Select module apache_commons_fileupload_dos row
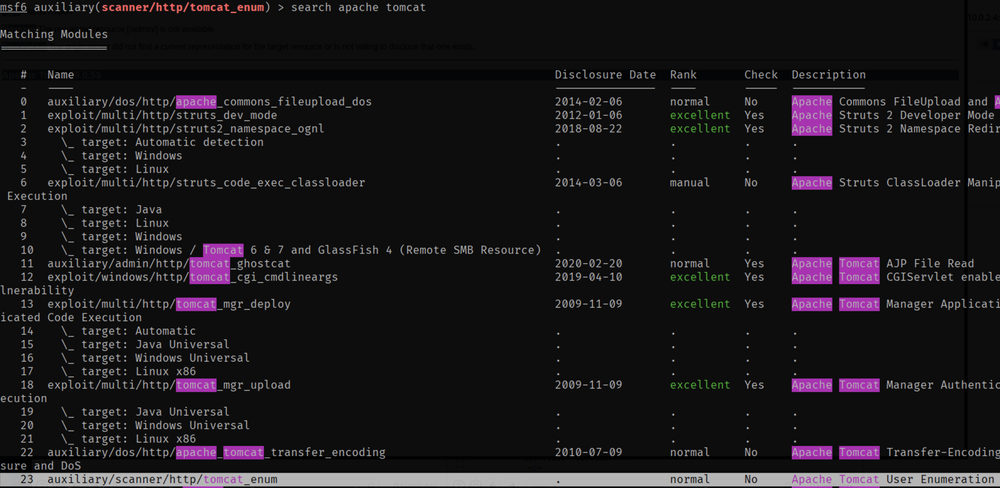 click(500, 102)
